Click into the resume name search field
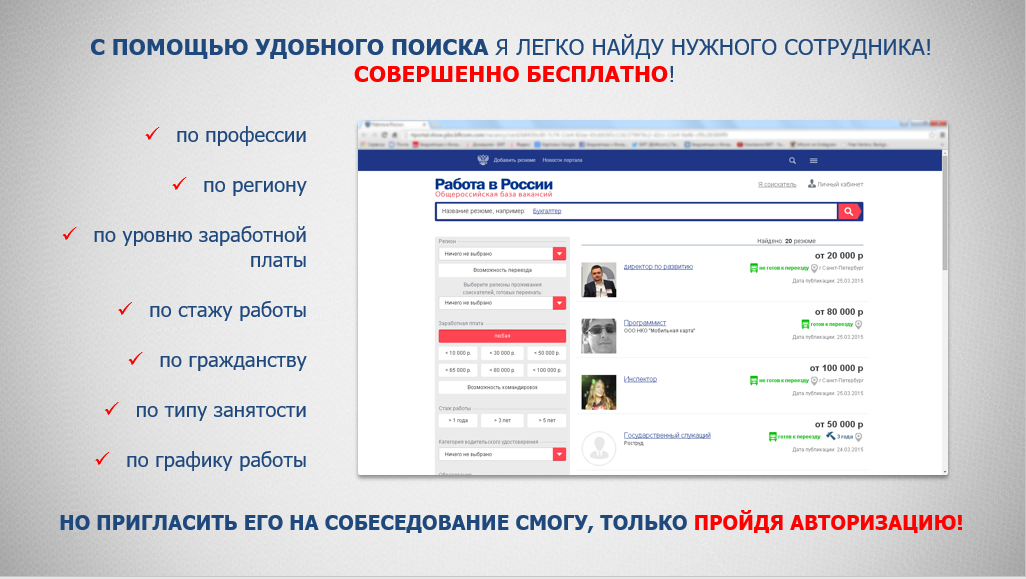The height and width of the screenshot is (579, 1026). pos(637,211)
